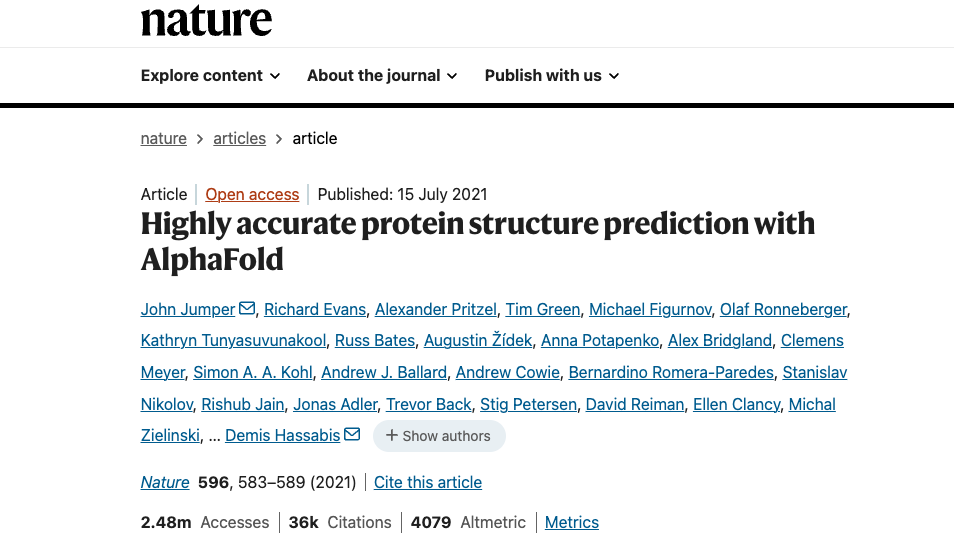Expand the Explore content menu
The width and height of the screenshot is (954, 557).
point(210,76)
